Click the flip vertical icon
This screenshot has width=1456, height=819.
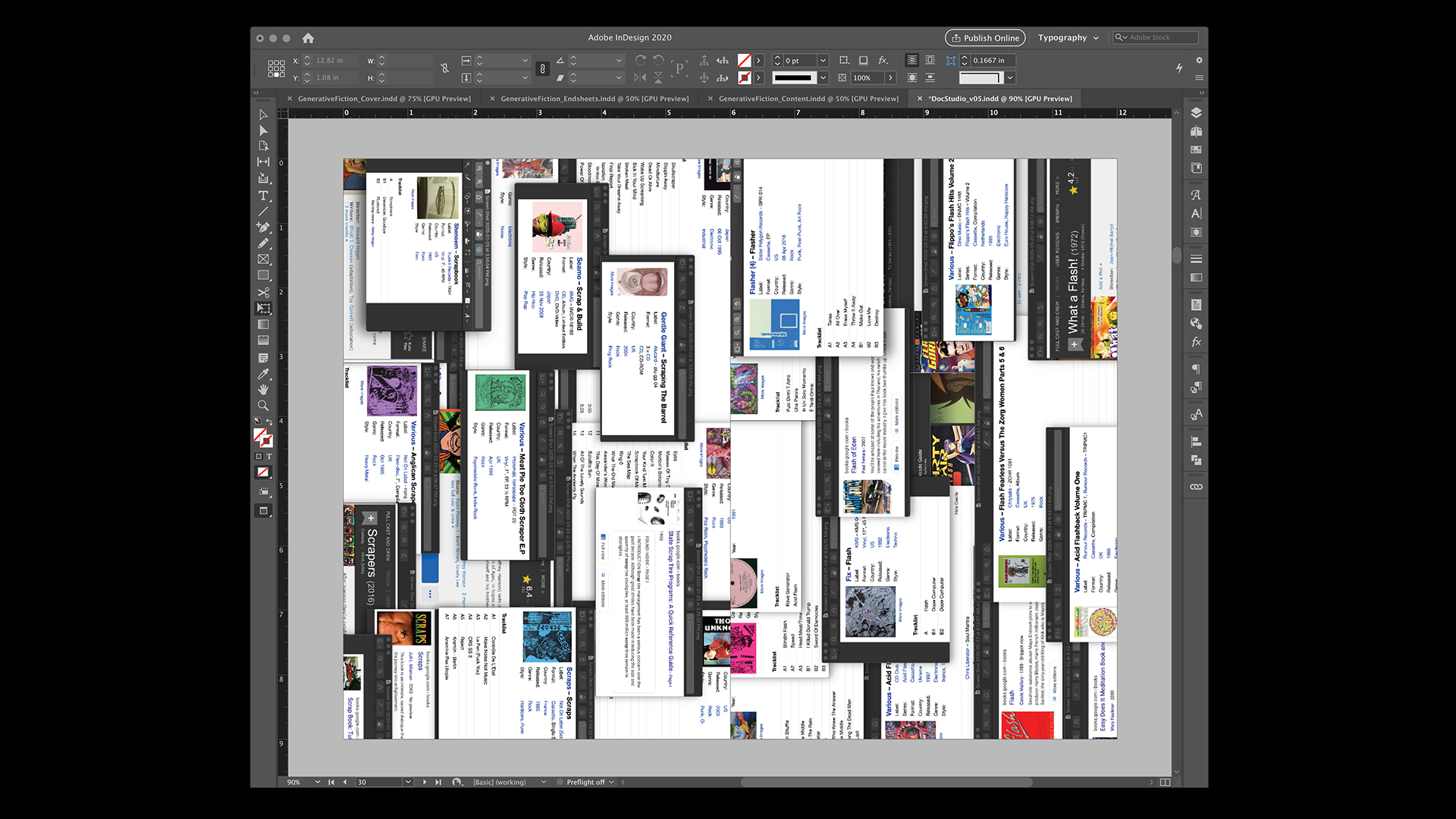(658, 77)
